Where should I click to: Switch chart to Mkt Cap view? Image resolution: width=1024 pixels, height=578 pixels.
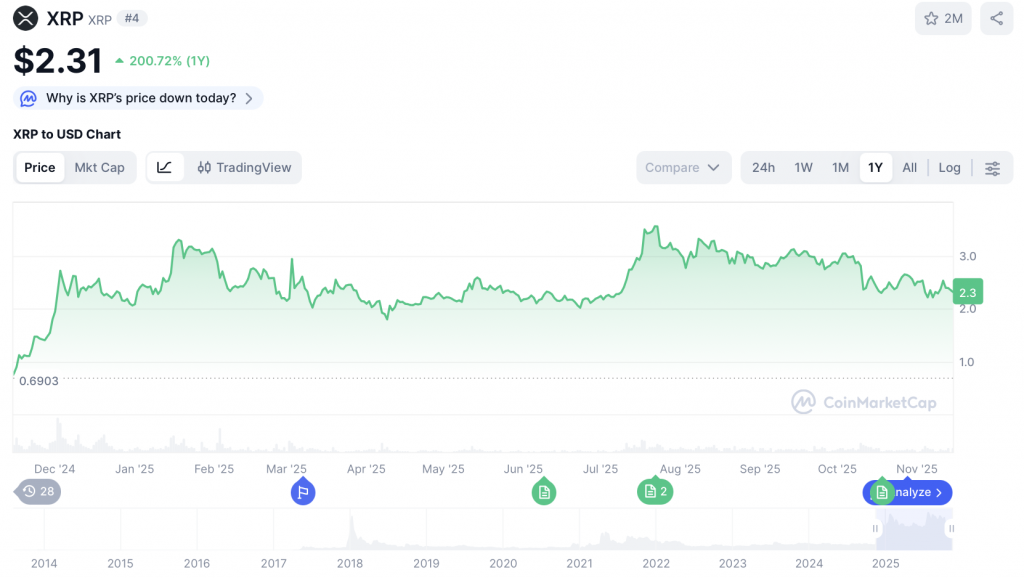click(x=100, y=168)
